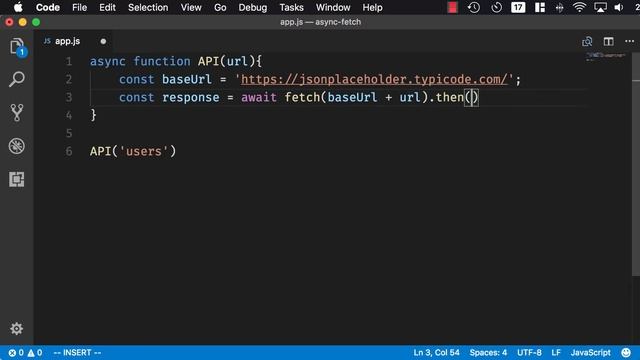
Task: Open the View menu
Action: (191, 7)
